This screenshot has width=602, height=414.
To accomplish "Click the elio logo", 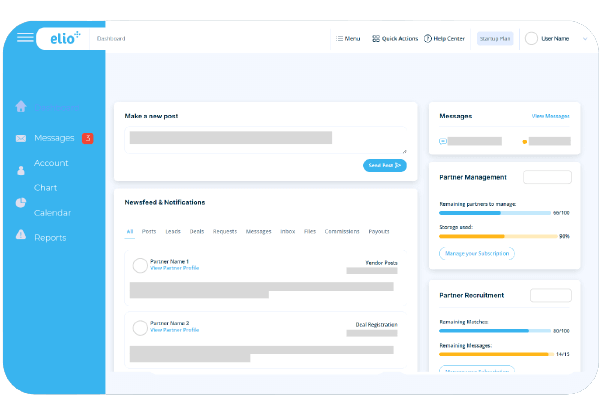I will click(65, 38).
